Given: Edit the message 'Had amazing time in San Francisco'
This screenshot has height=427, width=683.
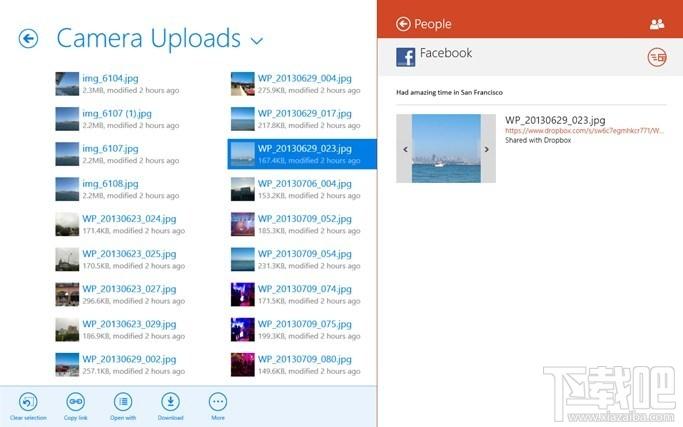Looking at the screenshot, I should pos(449,92).
